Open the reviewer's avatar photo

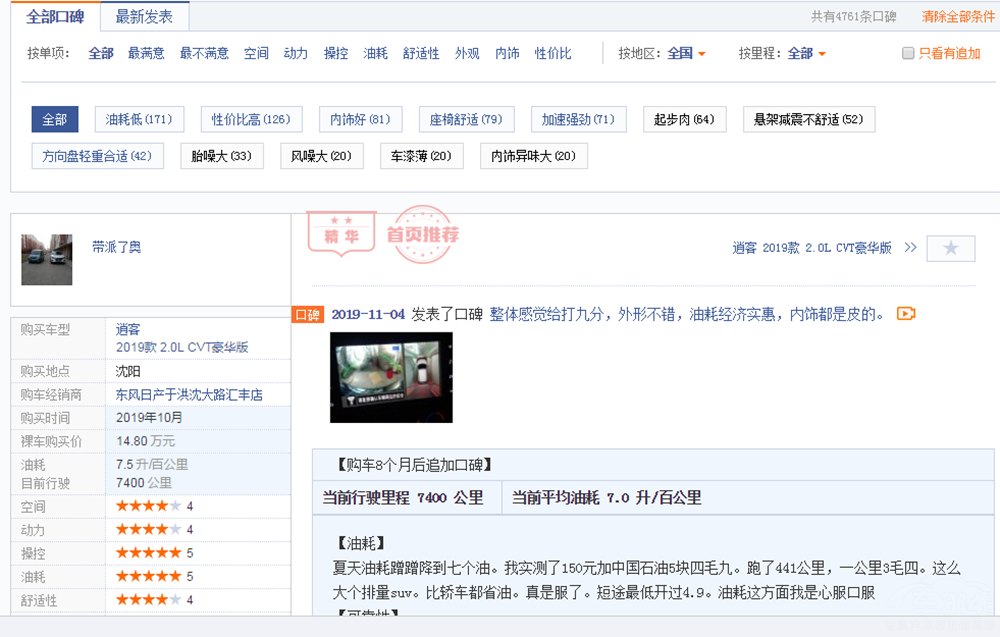coord(47,260)
